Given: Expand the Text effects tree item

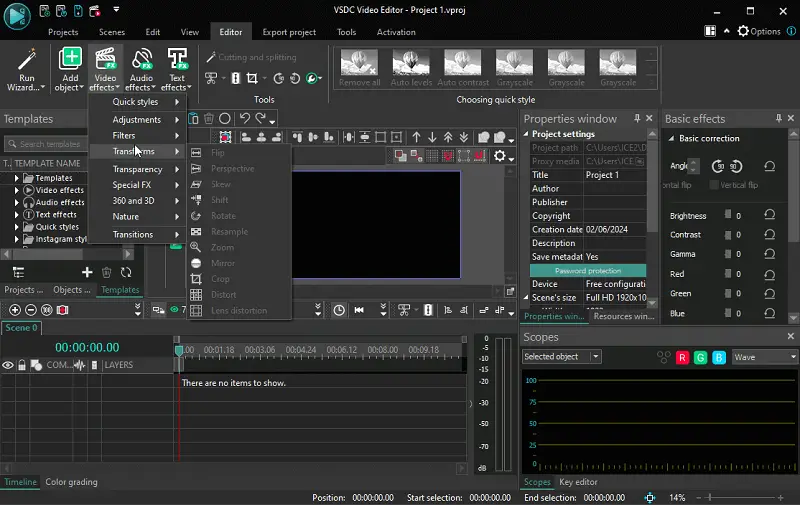Looking at the screenshot, I should tap(16, 215).
